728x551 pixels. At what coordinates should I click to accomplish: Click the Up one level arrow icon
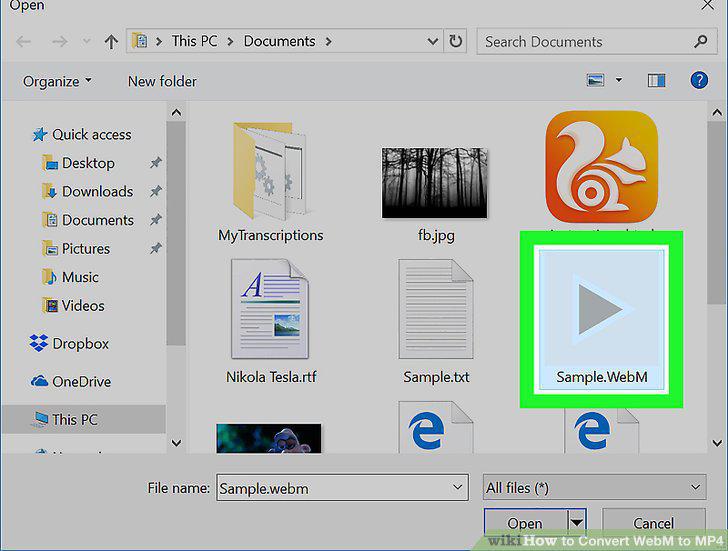click(x=111, y=42)
